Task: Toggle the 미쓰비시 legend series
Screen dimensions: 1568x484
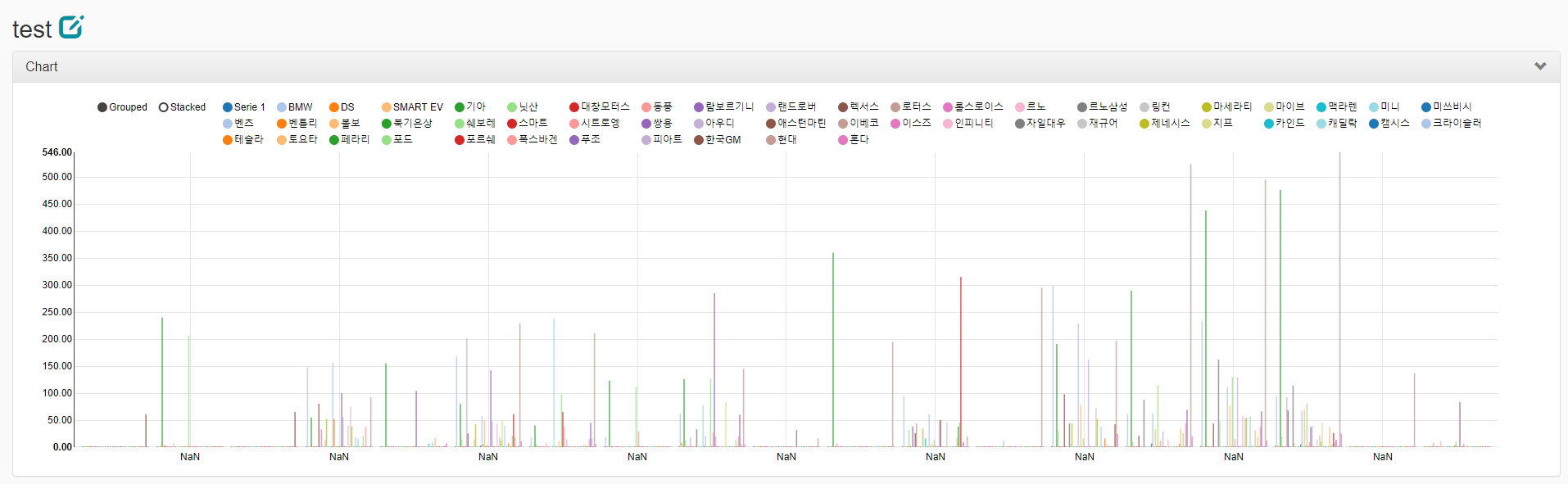Action: pos(1447,107)
